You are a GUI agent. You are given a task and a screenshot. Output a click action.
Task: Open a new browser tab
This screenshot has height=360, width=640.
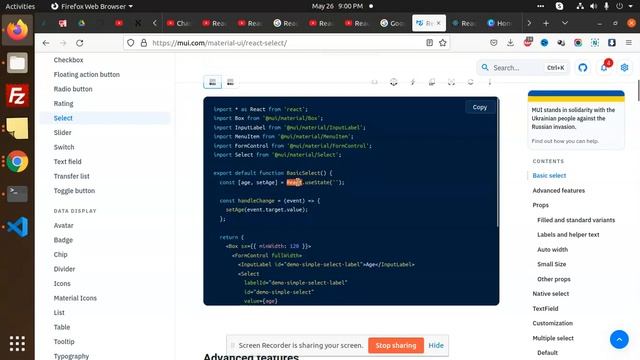(546, 23)
